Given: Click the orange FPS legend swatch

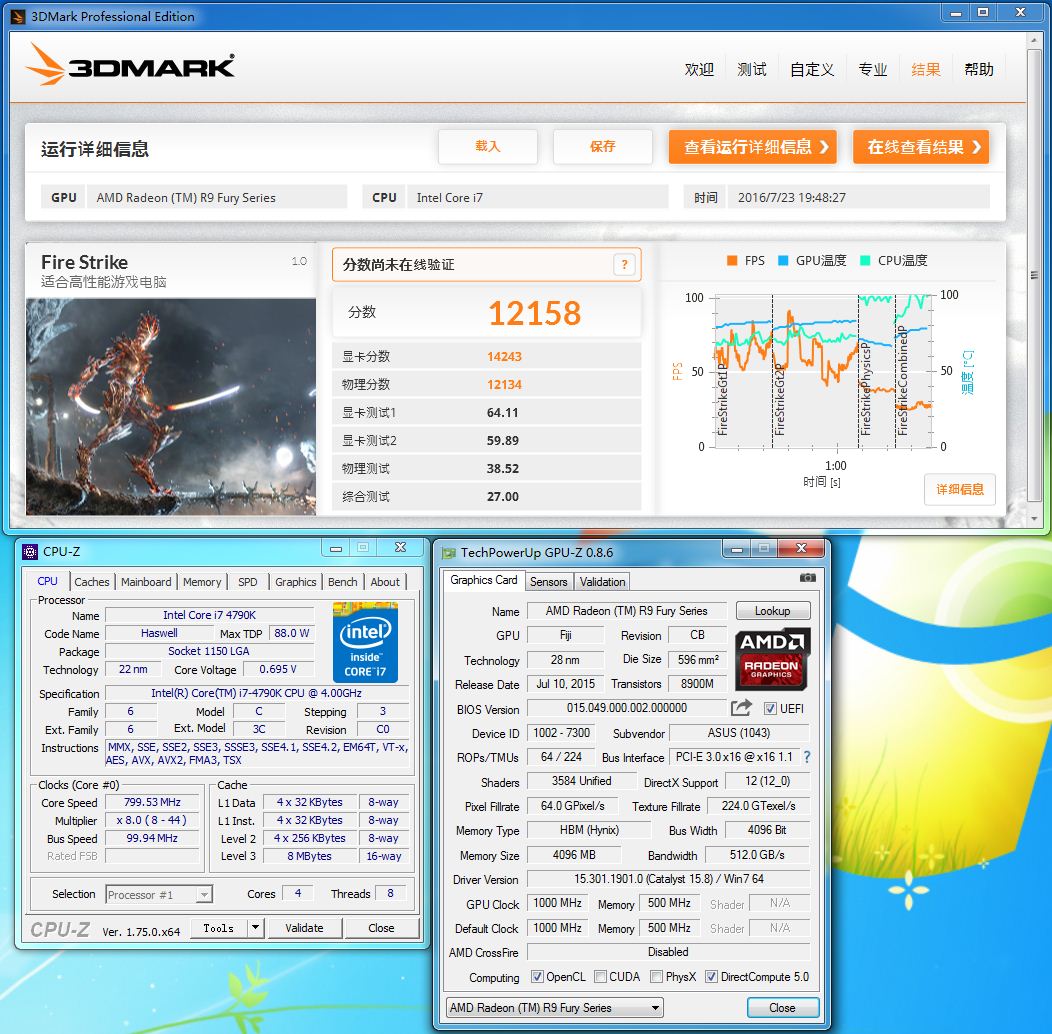Looking at the screenshot, I should coord(732,261).
